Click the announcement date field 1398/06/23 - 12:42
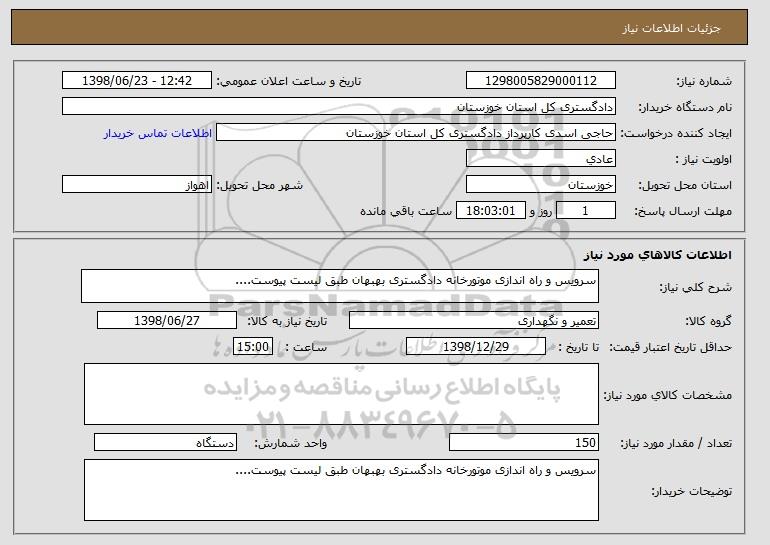Viewport: 770px width, 545px height. 137,81
